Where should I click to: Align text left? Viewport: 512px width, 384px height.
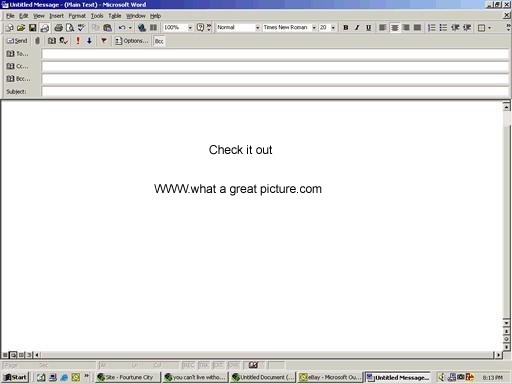click(383, 28)
